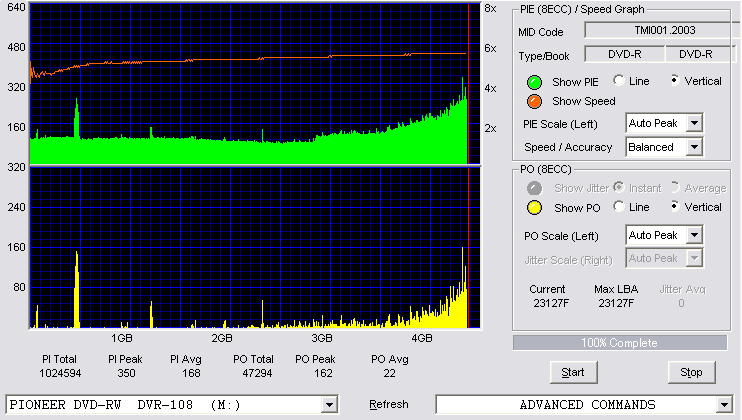742x420 pixels.
Task: Click the Start button
Action: coord(573,373)
